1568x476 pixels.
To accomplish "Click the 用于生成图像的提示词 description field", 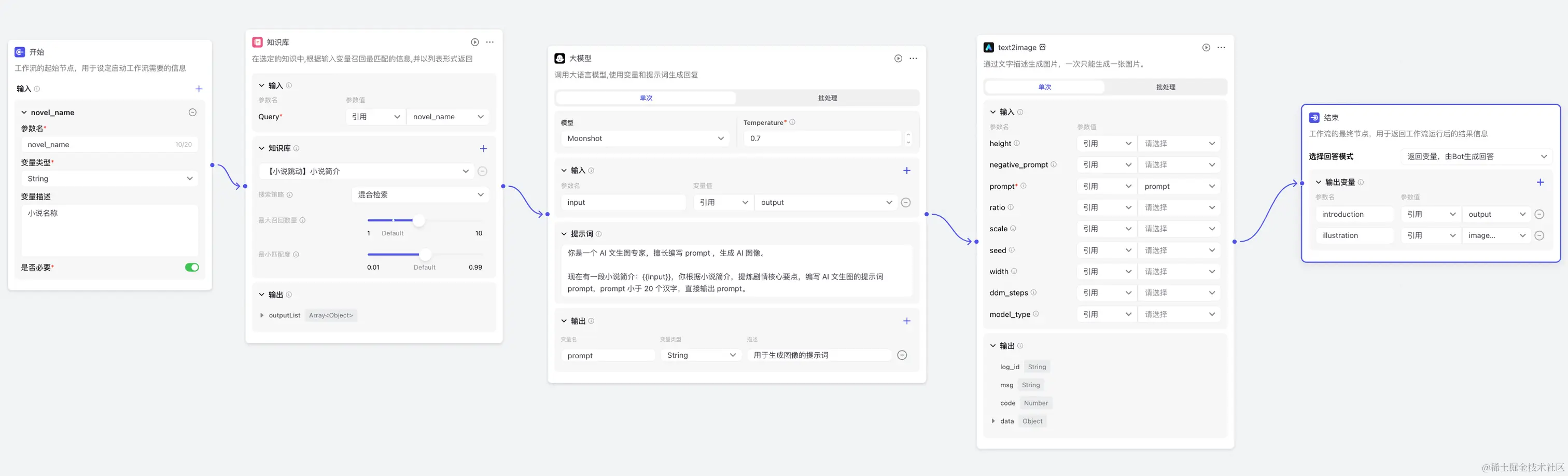I will click(x=819, y=356).
